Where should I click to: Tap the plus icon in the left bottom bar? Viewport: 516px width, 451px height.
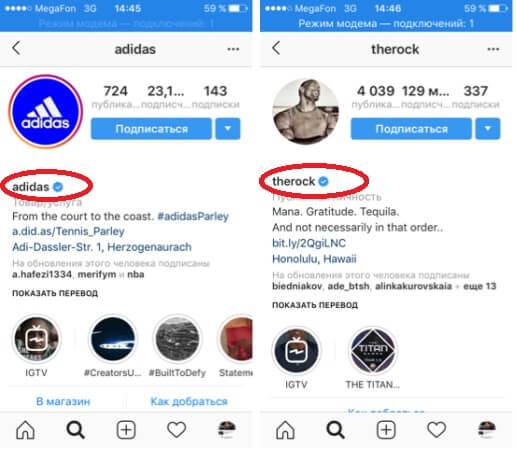(126, 430)
